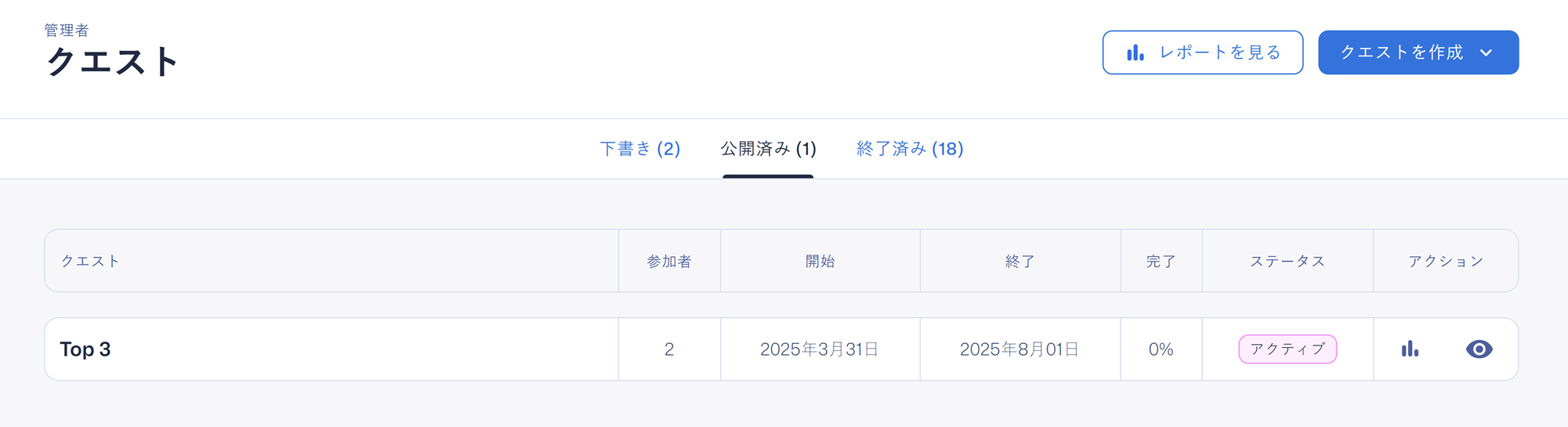Open the bar chart report icon for Top 3

[1410, 349]
